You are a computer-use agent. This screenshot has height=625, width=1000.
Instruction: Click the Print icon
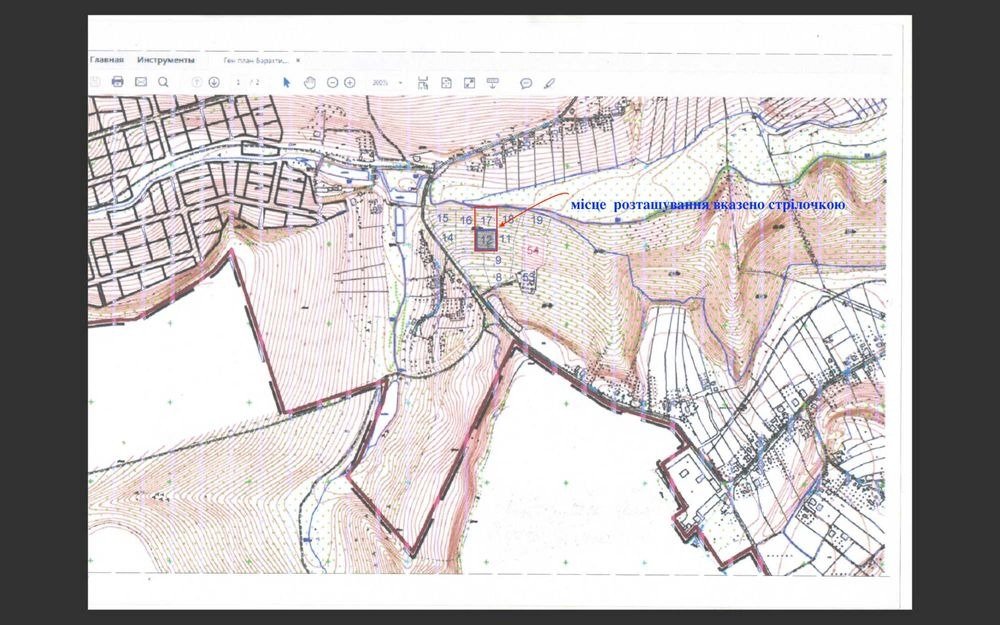118,82
